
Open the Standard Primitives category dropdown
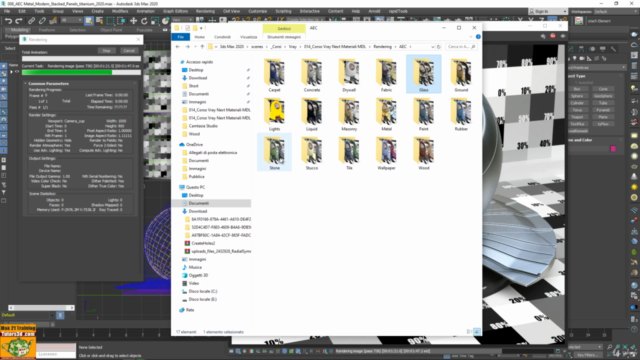(x=598, y=67)
